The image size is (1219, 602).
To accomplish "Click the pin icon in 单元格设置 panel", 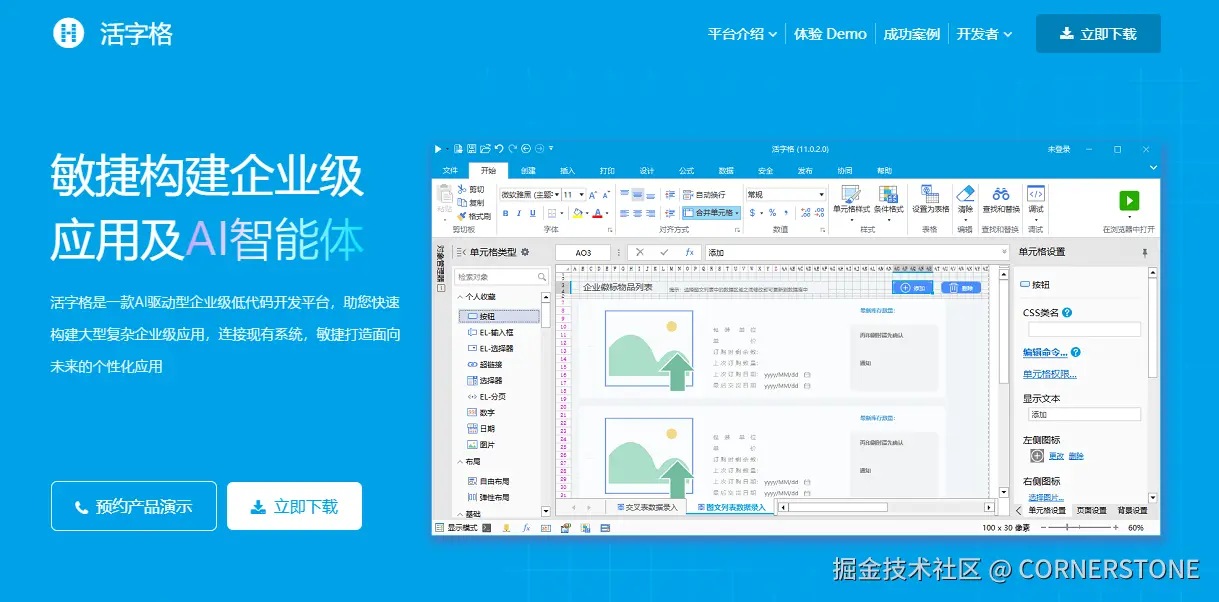I will (1145, 252).
